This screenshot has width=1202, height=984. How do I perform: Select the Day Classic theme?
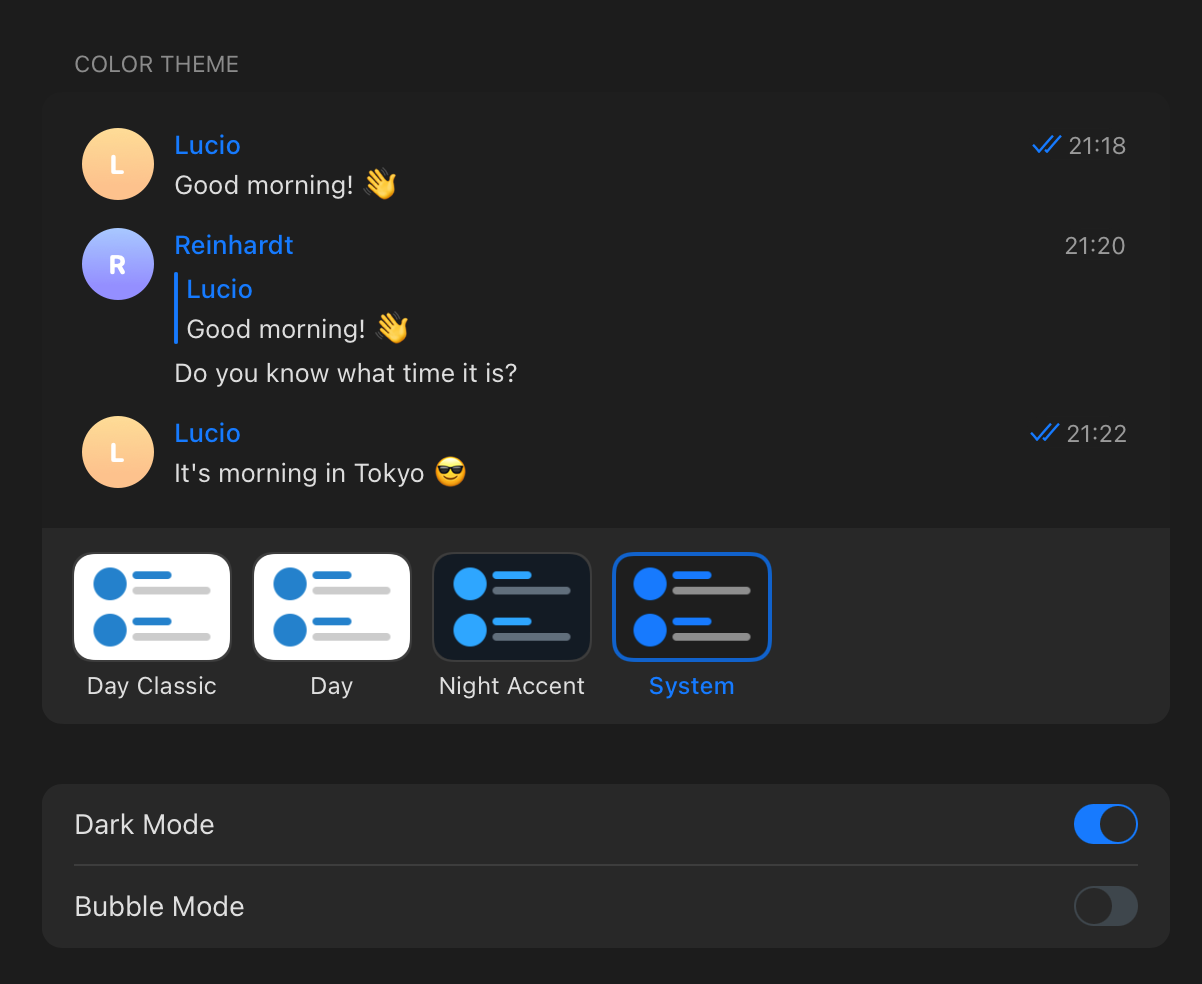[151, 607]
